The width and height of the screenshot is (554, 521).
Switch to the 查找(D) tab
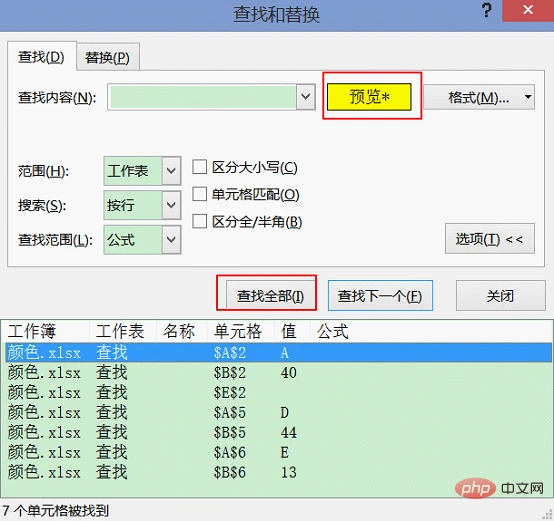click(41, 57)
